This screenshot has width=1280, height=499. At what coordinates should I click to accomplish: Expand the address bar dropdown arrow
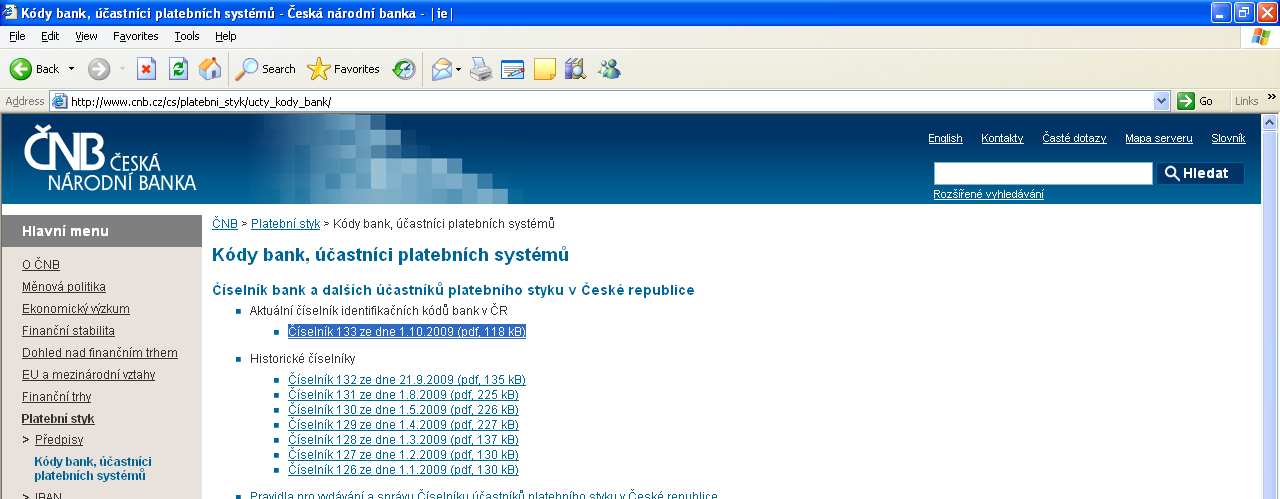point(1161,102)
